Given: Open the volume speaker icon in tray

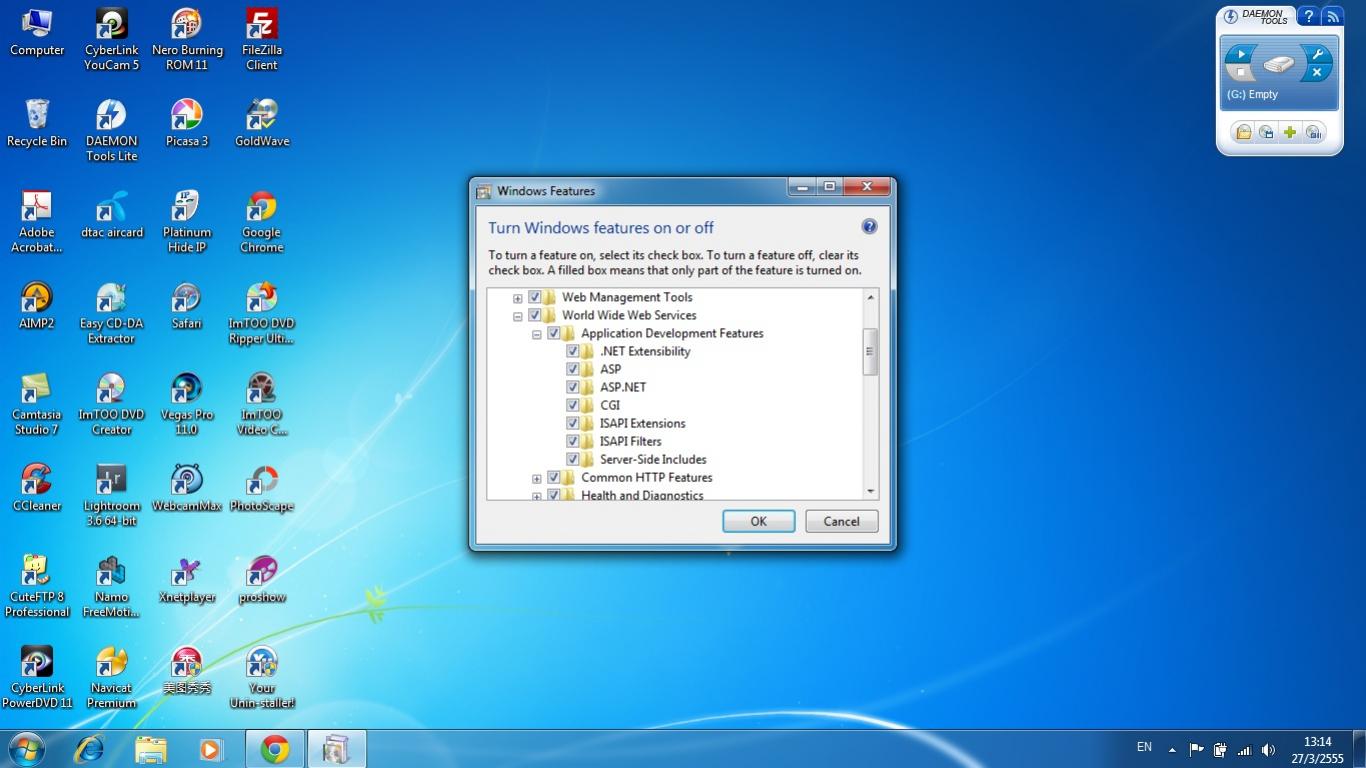Looking at the screenshot, I should (1269, 750).
